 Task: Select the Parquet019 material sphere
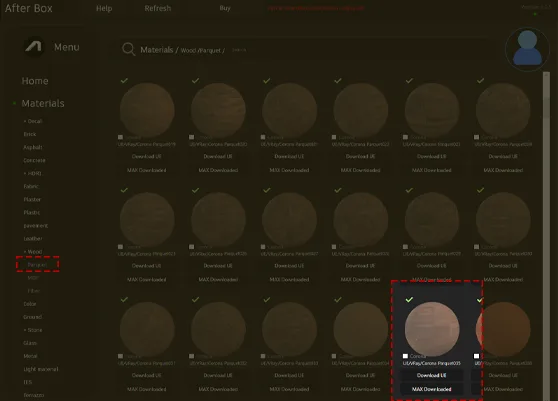click(x=147, y=110)
